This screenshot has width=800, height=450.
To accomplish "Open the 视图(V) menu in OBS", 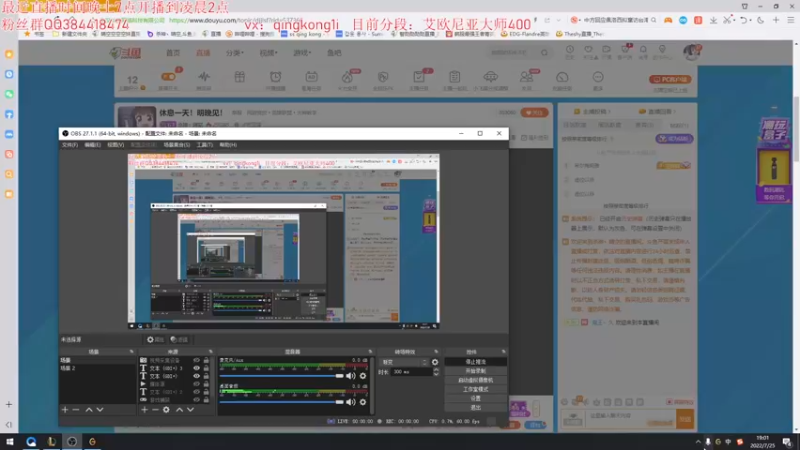I will pyautogui.click(x=115, y=145).
